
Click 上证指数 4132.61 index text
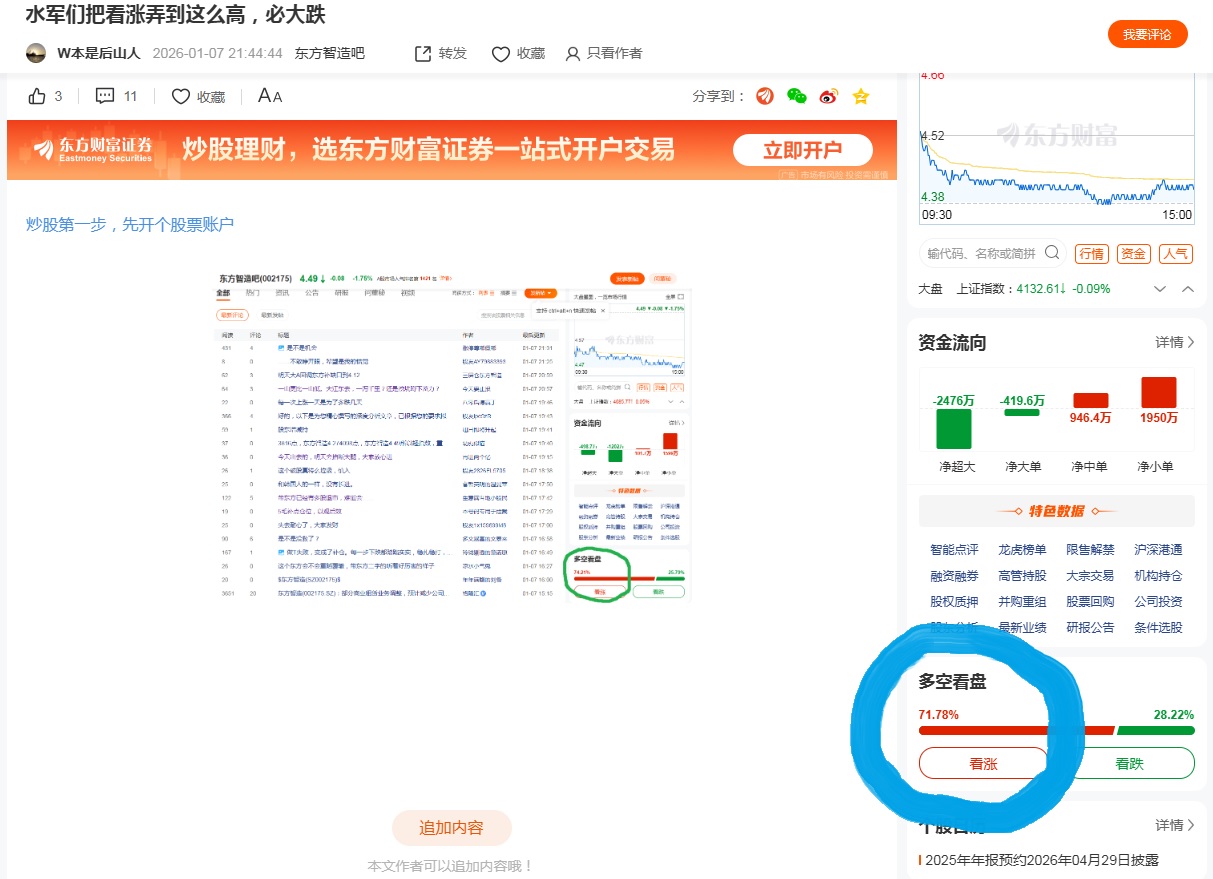[x=1034, y=289]
